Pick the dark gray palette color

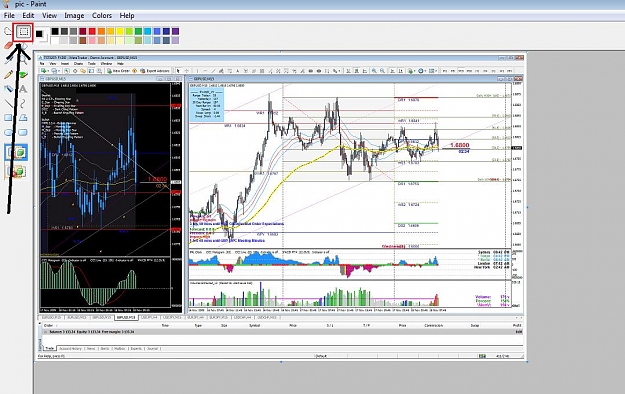(x=64, y=31)
